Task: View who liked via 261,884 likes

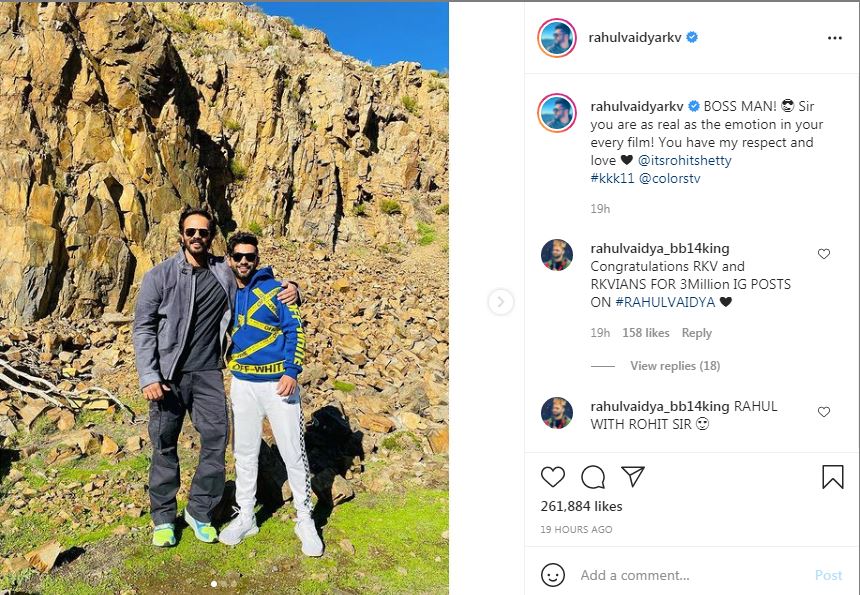Action: pyautogui.click(x=581, y=506)
